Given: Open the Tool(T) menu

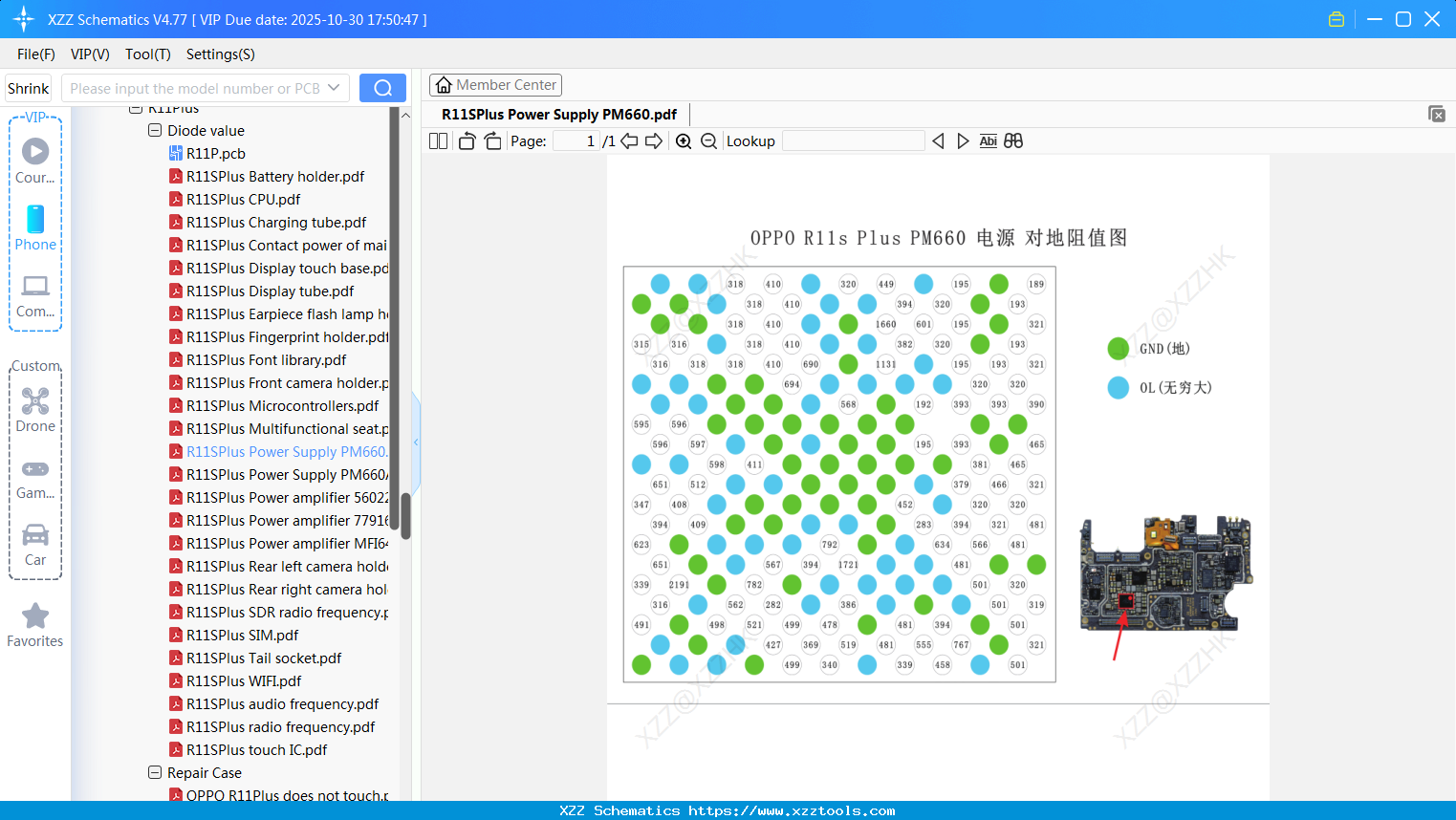Looking at the screenshot, I should (x=148, y=54).
